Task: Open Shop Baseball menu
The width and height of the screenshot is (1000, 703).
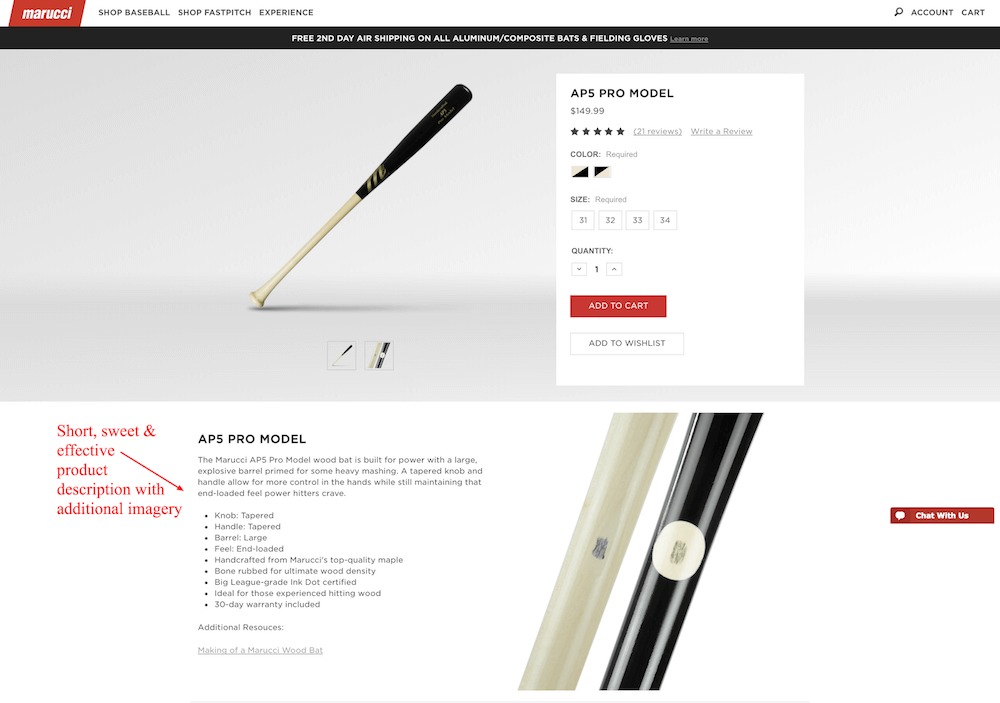Action: (134, 12)
